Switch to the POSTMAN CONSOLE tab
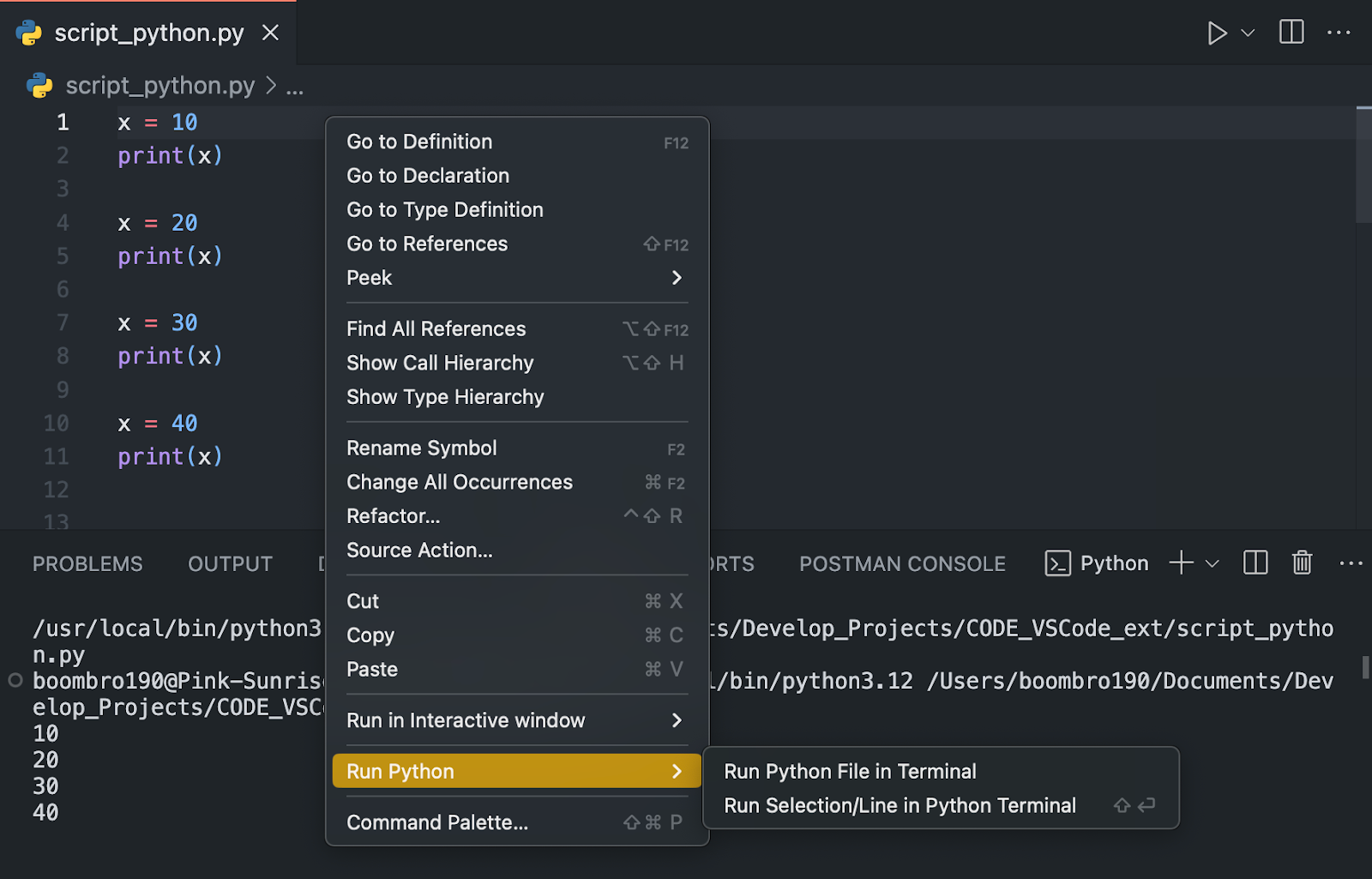The image size is (1372, 879). point(901,563)
